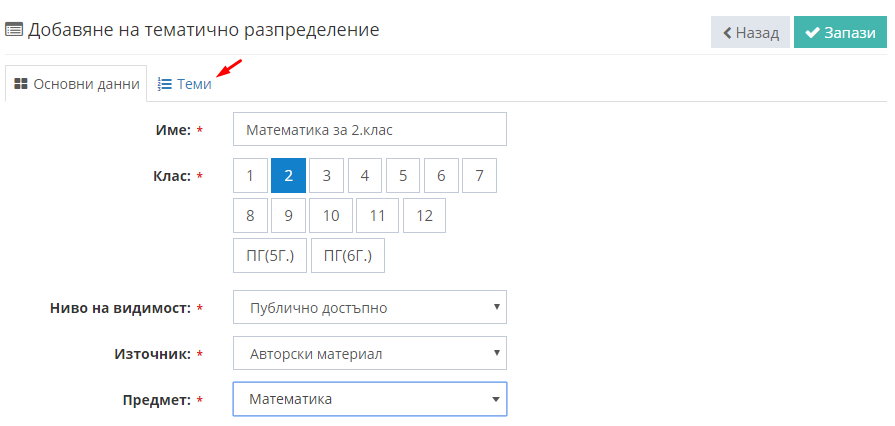Choose class 12 toggle button
Viewport: 895px width, 426px height.
pos(424,216)
